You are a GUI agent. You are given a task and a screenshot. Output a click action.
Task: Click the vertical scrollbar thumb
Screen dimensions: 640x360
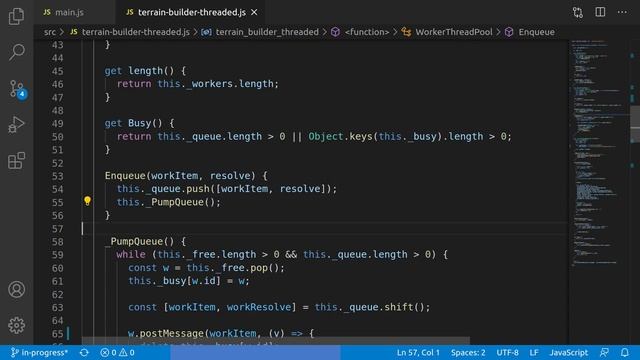click(x=635, y=124)
